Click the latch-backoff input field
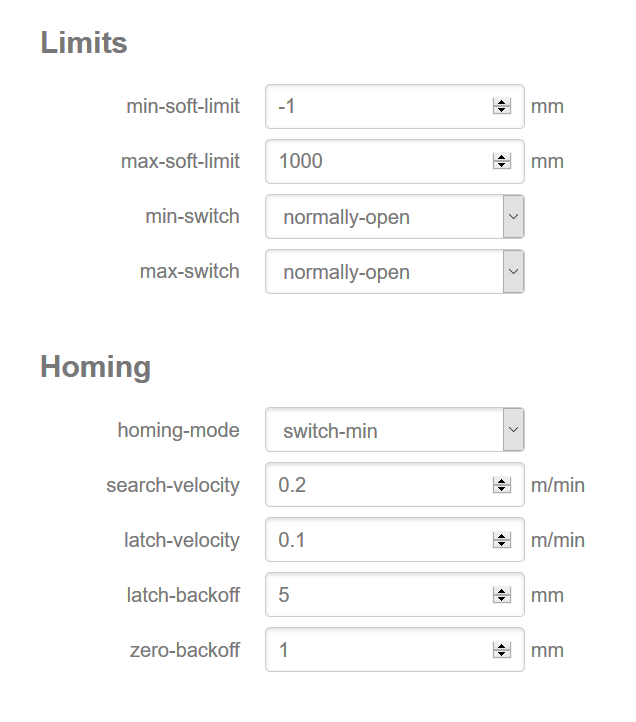Viewport: 636px width, 722px height. tap(380, 595)
